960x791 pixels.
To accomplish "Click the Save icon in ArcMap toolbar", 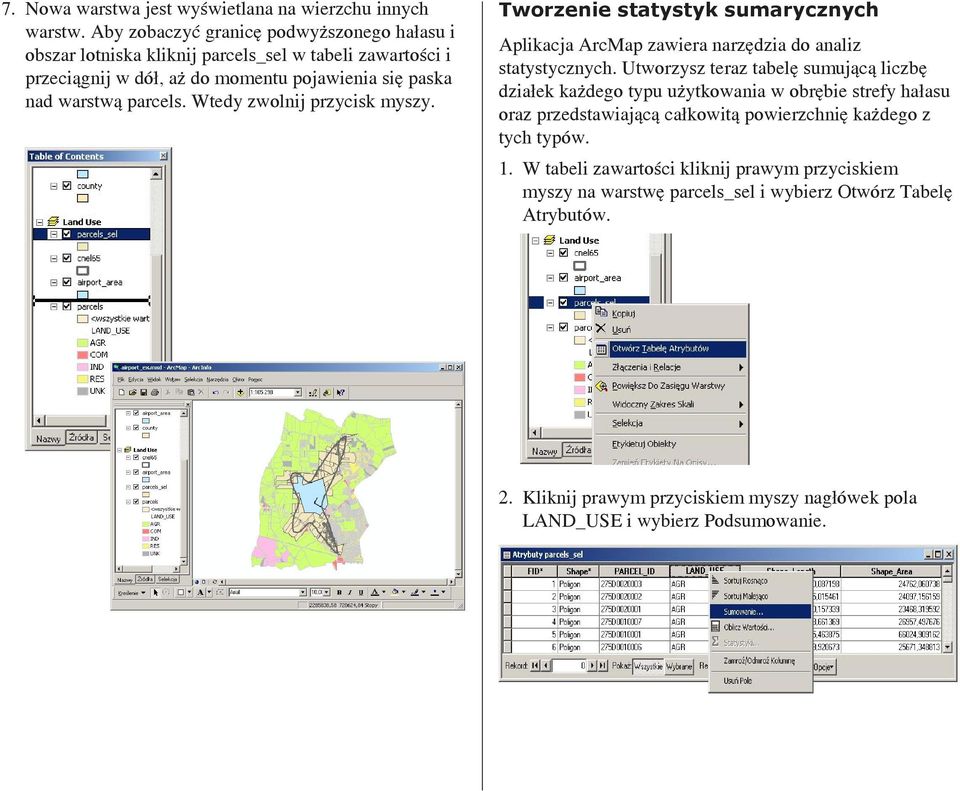I will pyautogui.click(x=144, y=392).
